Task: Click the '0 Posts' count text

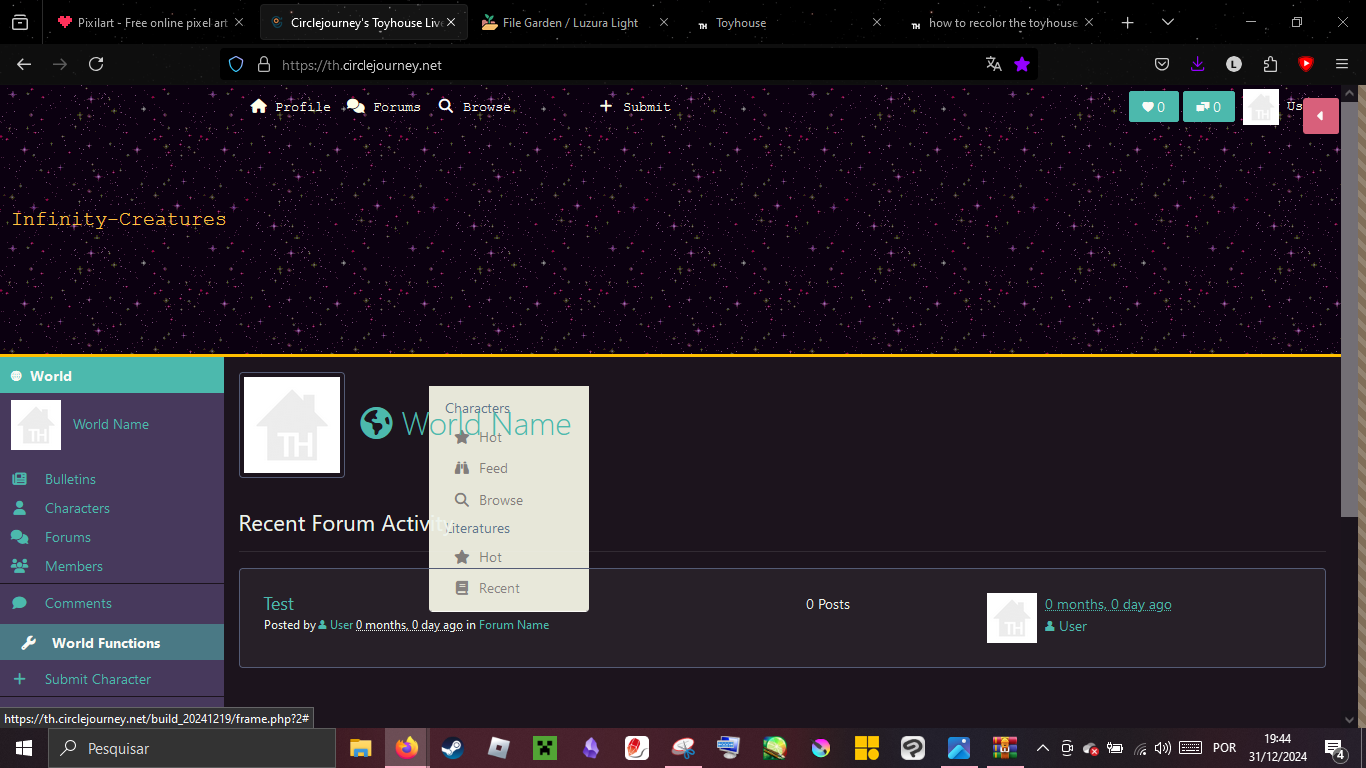Action: pos(828,604)
